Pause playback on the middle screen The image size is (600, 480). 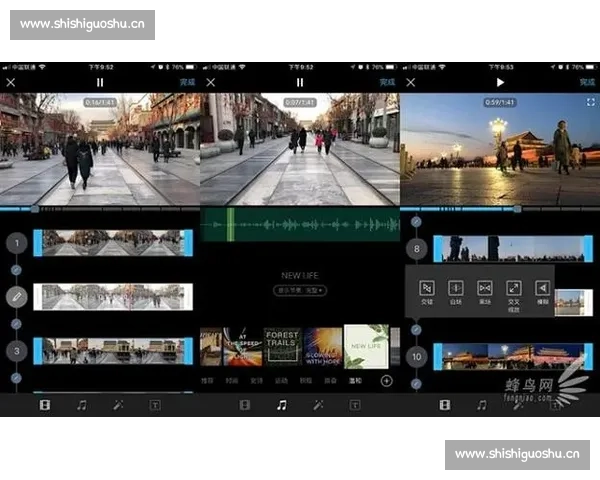click(300, 82)
